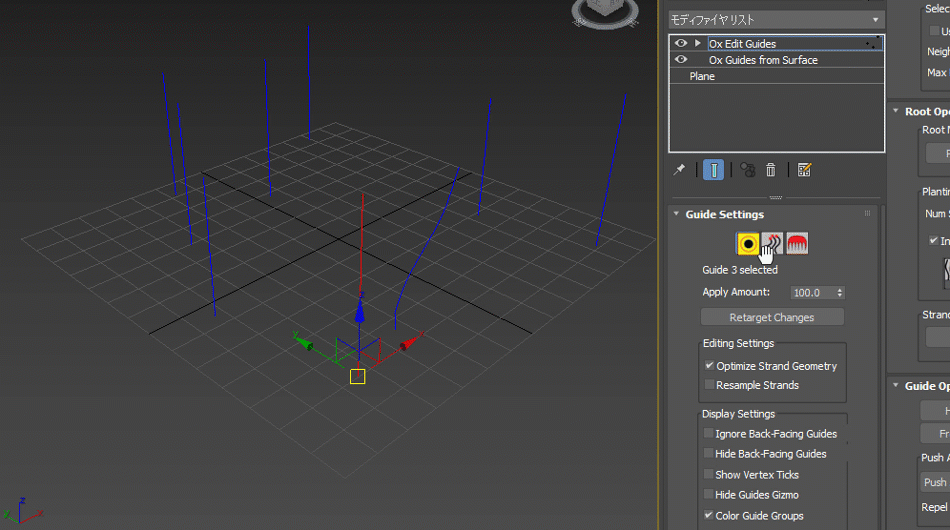Viewport: 950px width, 530px height.
Task: Remove modifier using the trash icon
Action: click(x=771, y=170)
